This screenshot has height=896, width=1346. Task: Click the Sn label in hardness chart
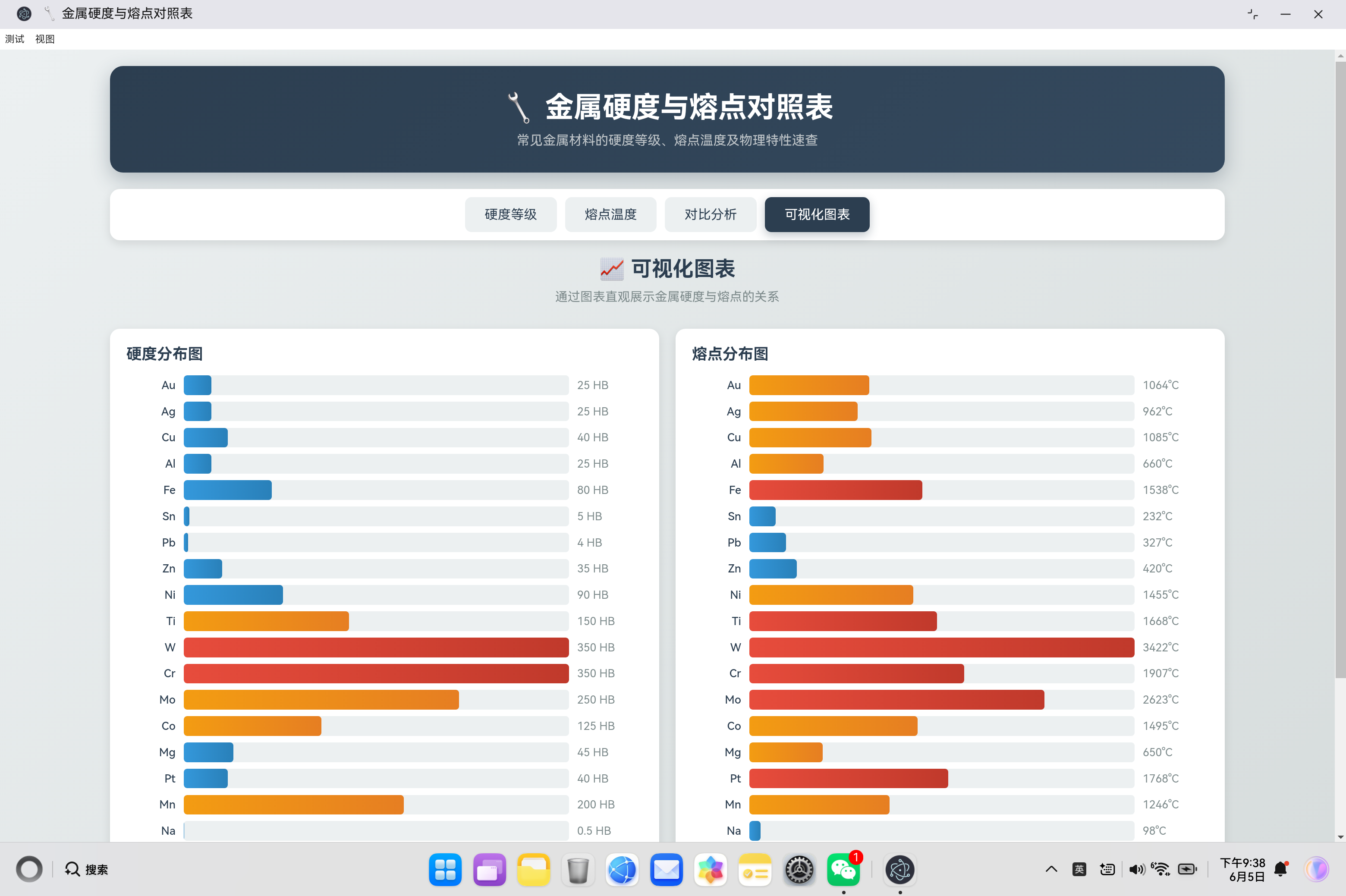pyautogui.click(x=169, y=516)
